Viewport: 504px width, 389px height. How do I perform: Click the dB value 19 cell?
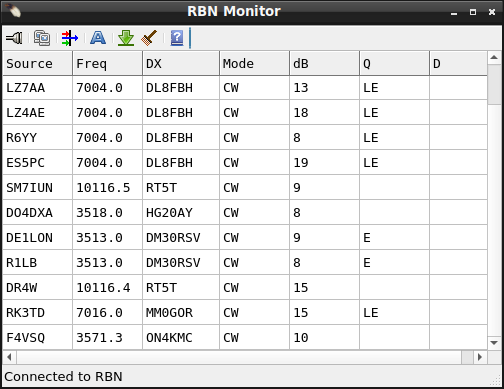(x=325, y=163)
